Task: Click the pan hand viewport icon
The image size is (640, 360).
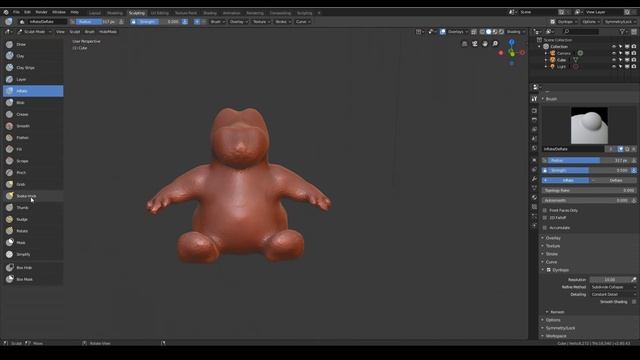Action: pyautogui.click(x=485, y=44)
